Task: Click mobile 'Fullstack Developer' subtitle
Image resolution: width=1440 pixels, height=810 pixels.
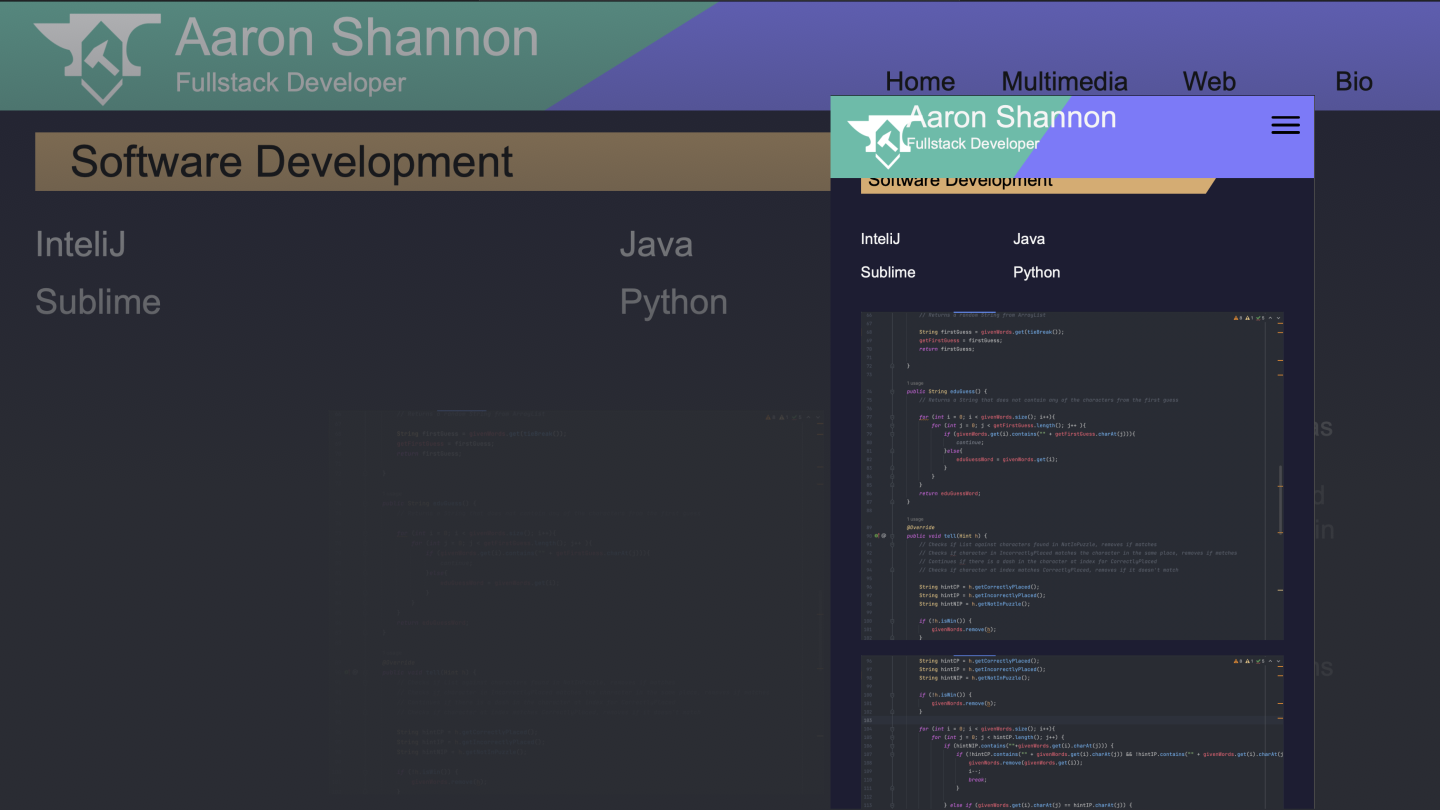Action: (973, 144)
